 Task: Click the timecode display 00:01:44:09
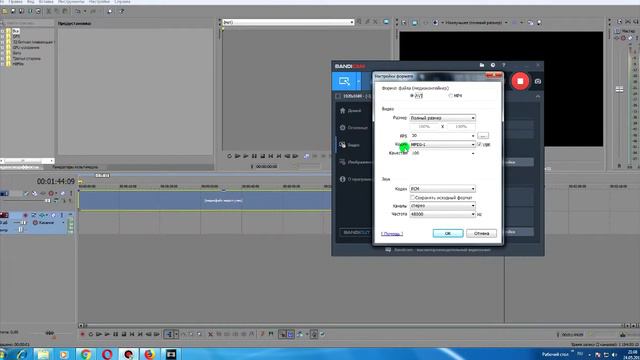(x=56, y=181)
